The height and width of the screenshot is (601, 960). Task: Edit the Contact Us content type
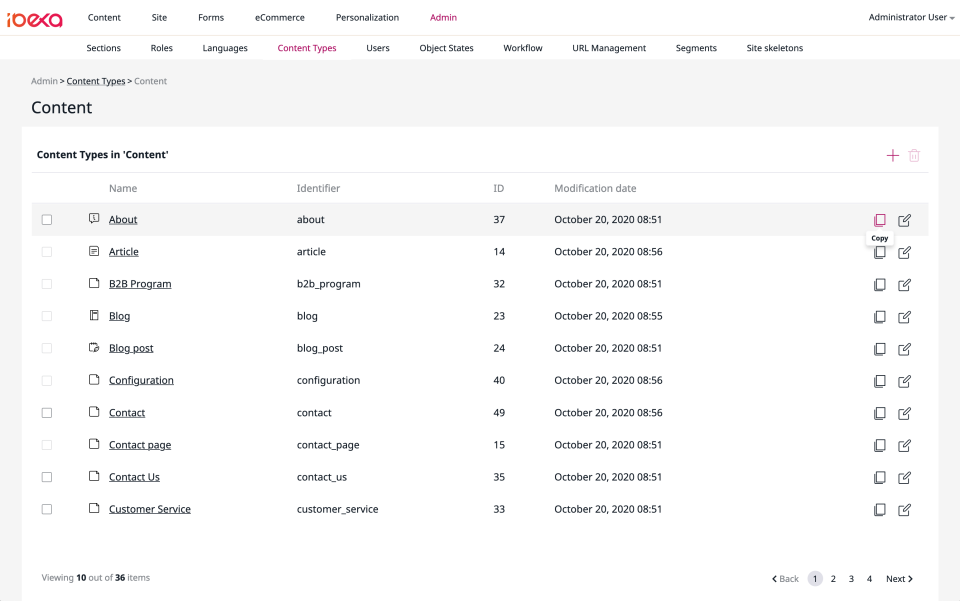[904, 478]
